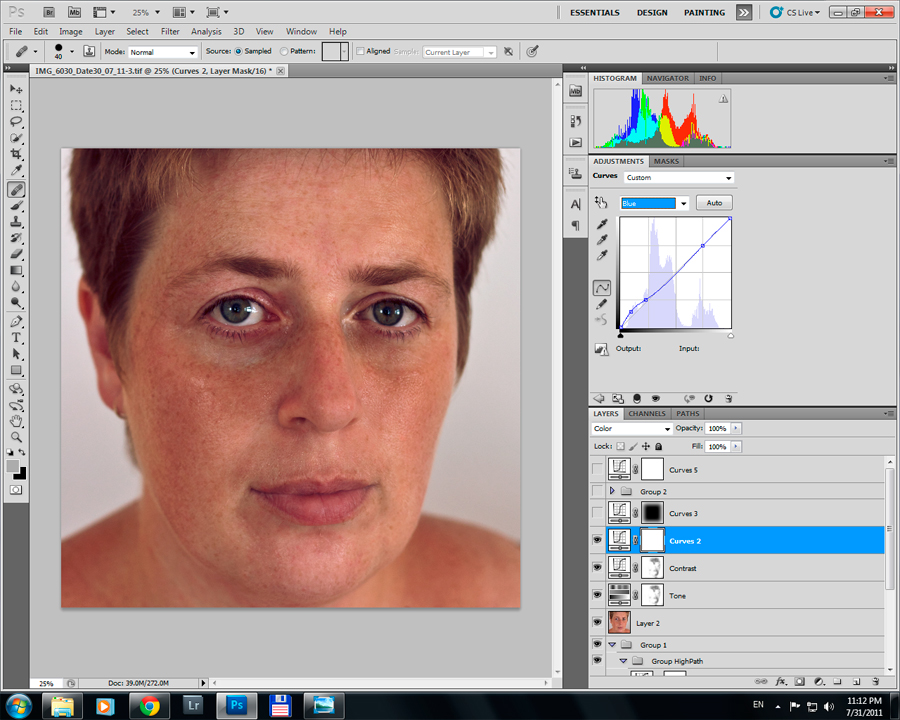Hide the Contrast layer
Viewport: 900px width, 720px height.
pos(598,568)
